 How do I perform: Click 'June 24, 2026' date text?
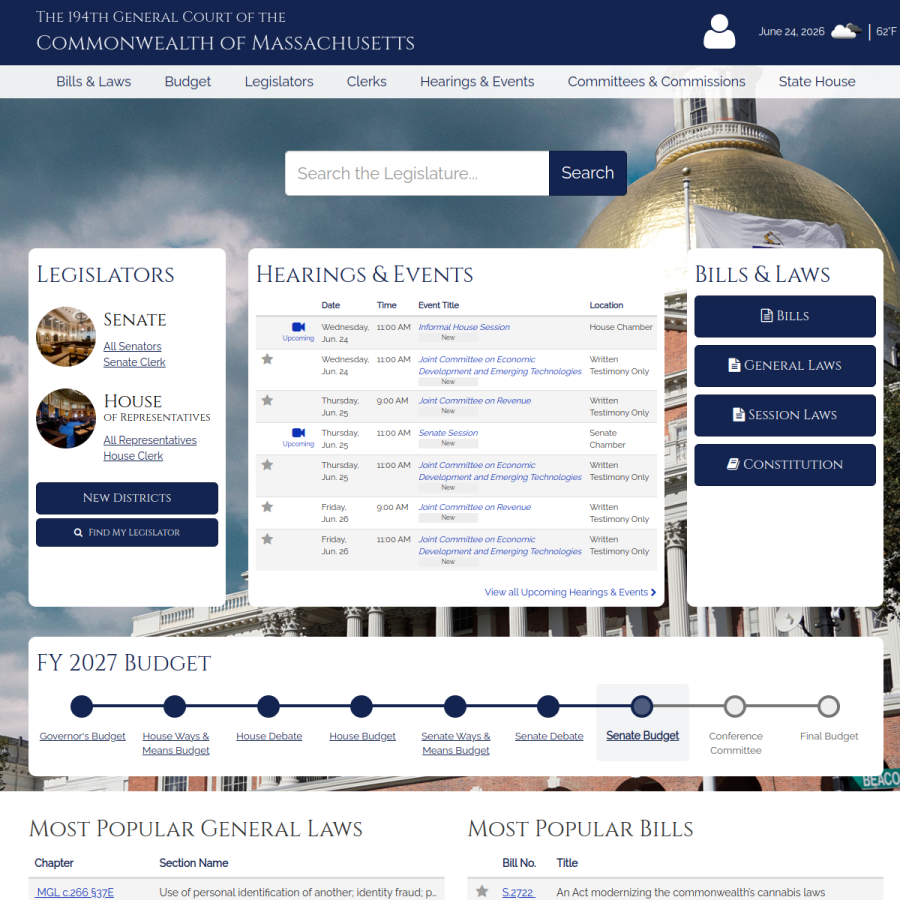792,32
